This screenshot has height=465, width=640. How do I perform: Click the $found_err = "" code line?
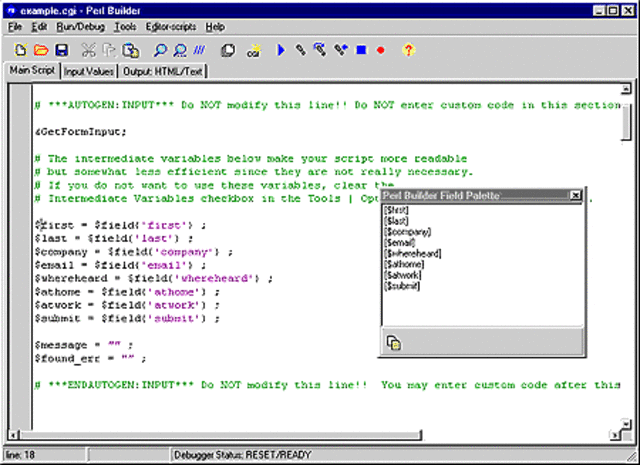[90, 359]
